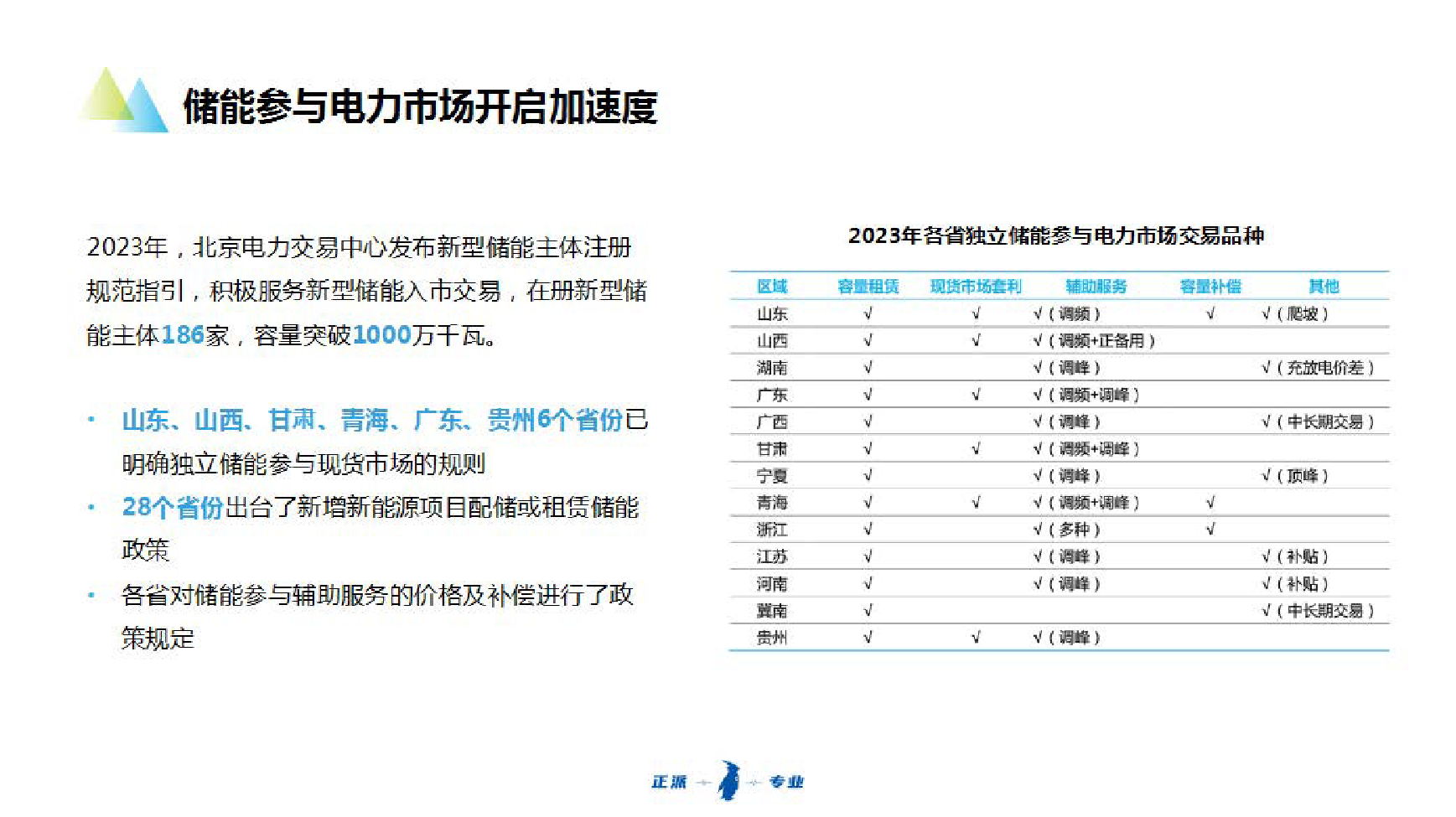
Task: Click the highlighted number 1000 in the paragraph
Action: (382, 335)
